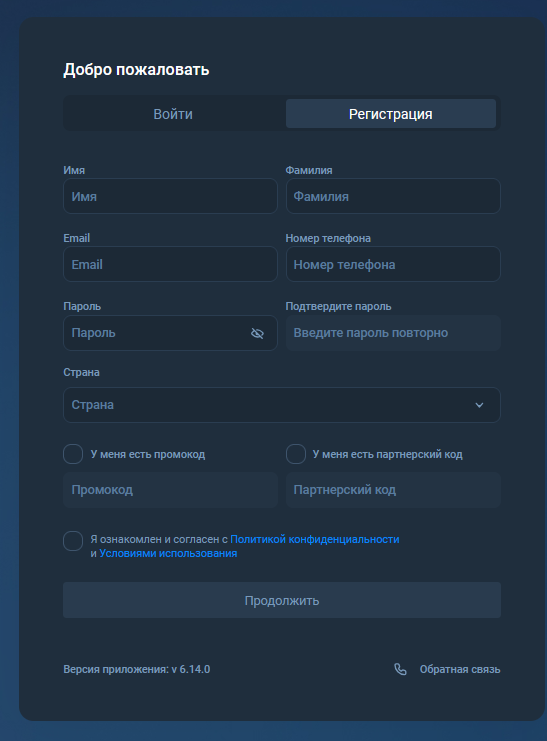Open the Политикой конфиденциальности link
Screen dimensions: 547x741
point(314,539)
